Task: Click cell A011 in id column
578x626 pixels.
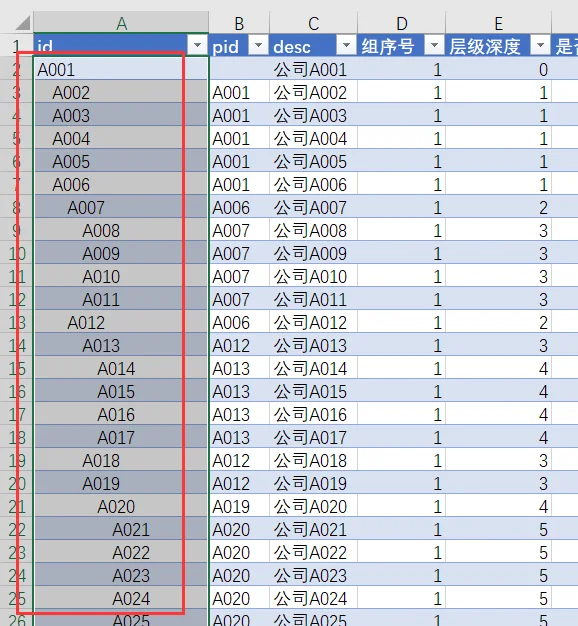Action: (121, 299)
